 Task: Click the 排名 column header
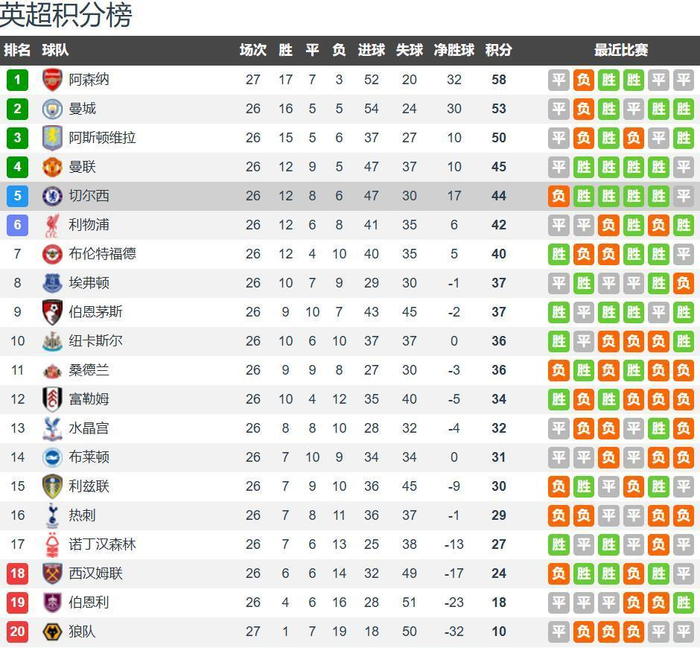coord(17,50)
